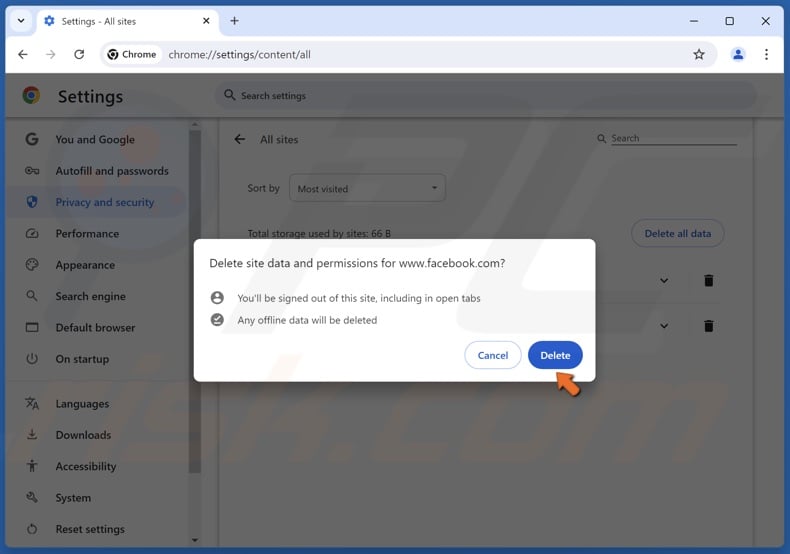Viewport: 790px width, 554px height.
Task: Click the Reset settings circular icon
Action: (x=32, y=529)
